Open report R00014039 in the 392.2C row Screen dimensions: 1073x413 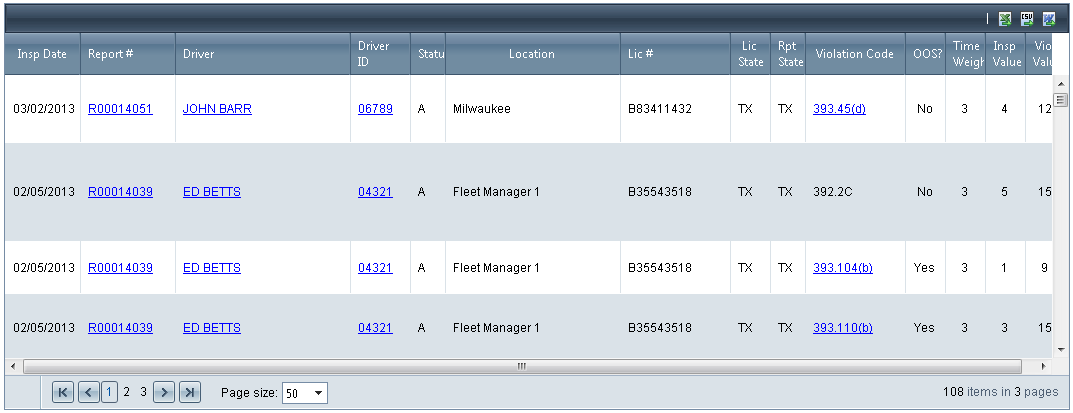(120, 192)
